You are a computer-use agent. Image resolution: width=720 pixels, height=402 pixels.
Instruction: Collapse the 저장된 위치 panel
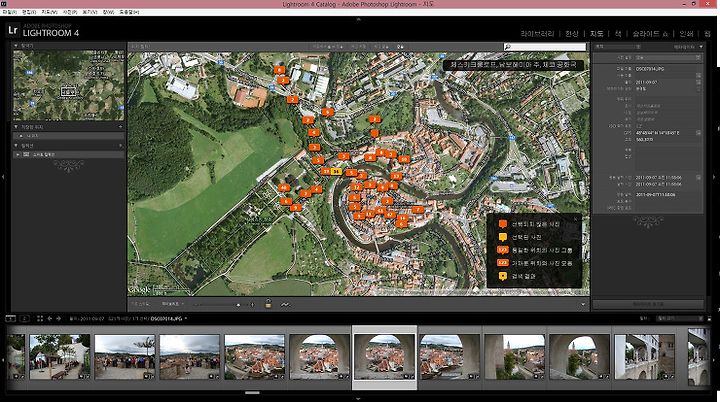[16, 126]
